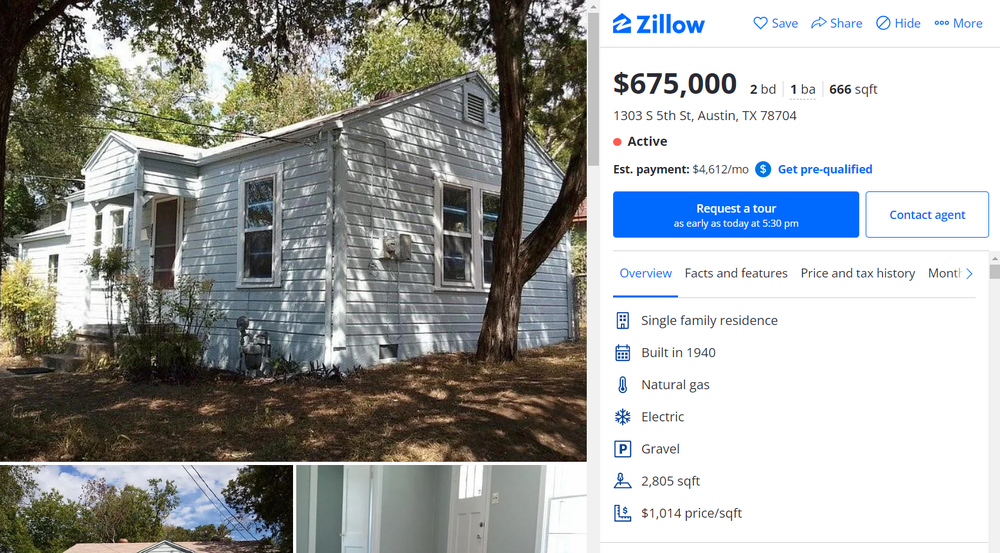The width and height of the screenshot is (1000, 553).
Task: Click the parking icon beside Gravel
Action: point(622,449)
